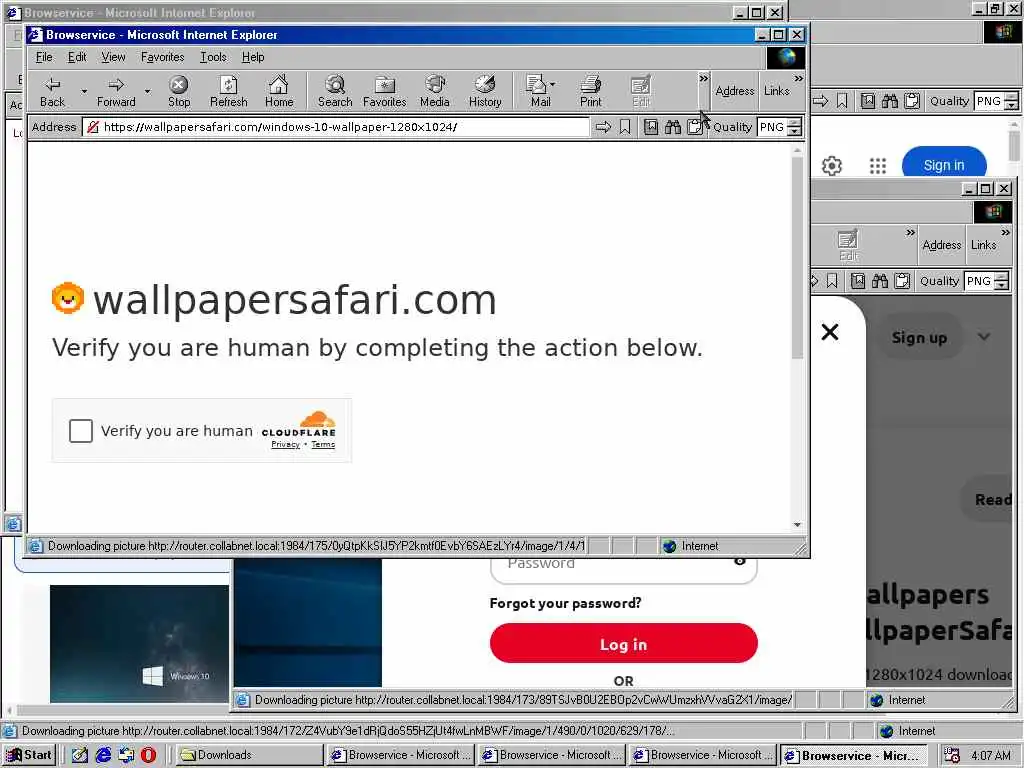Show the History pane
This screenshot has width=1024, height=768.
[485, 92]
